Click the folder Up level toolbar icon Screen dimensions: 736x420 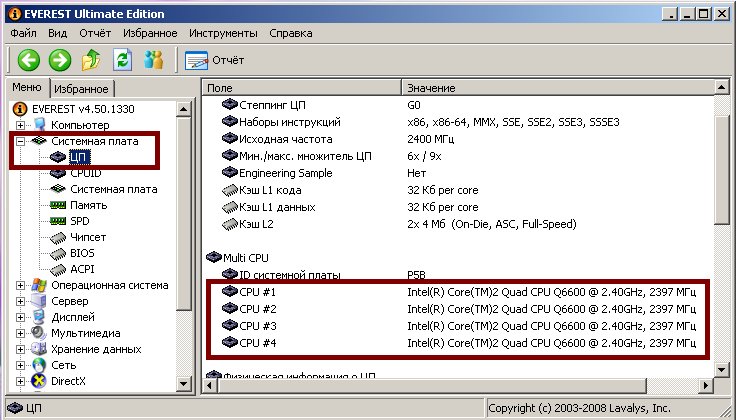[x=91, y=60]
